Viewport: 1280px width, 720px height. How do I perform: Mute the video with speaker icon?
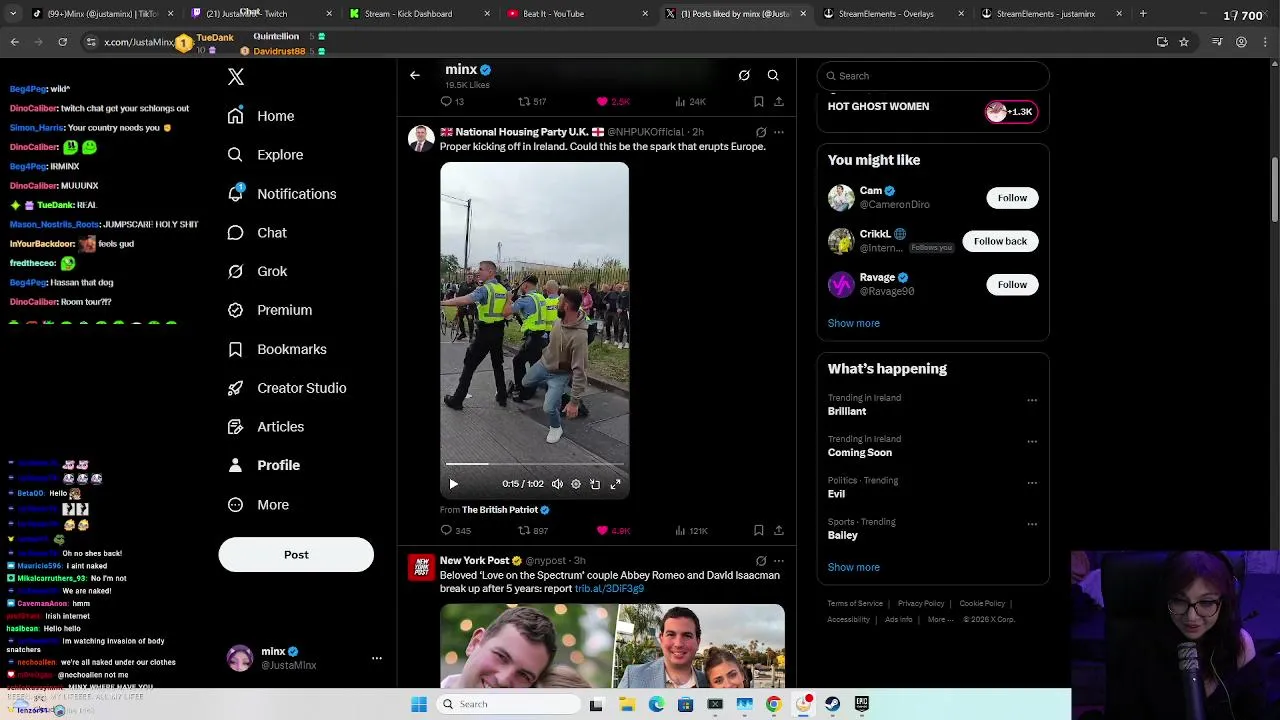coord(557,484)
